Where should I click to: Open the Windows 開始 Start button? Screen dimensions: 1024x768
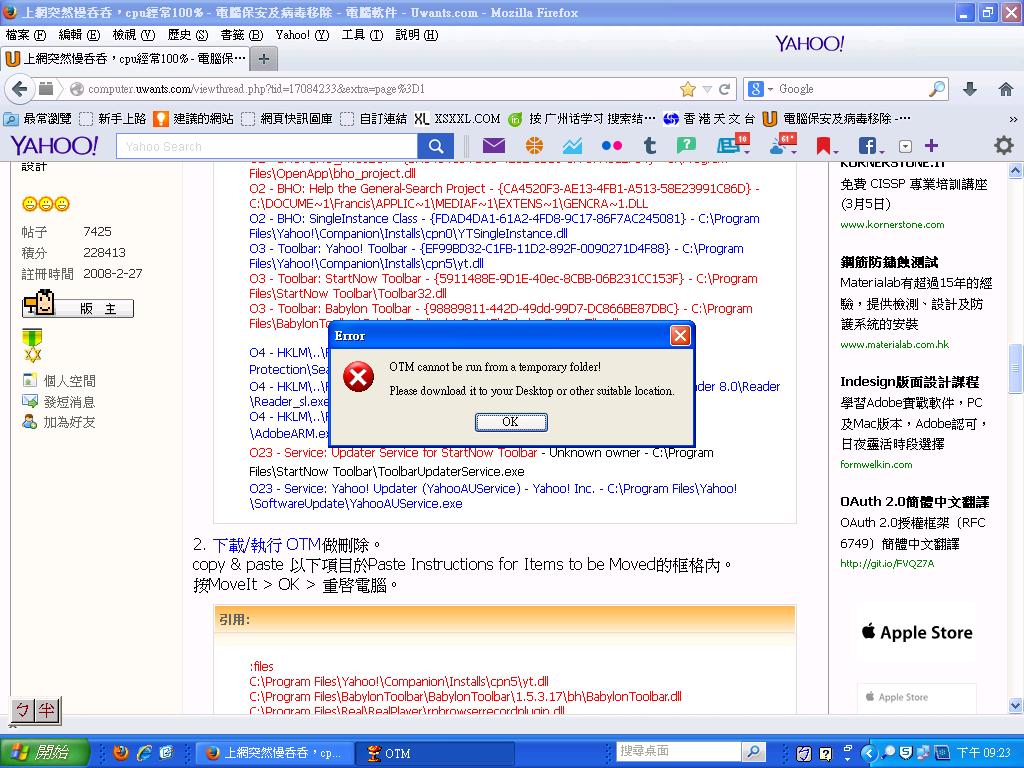(43, 753)
